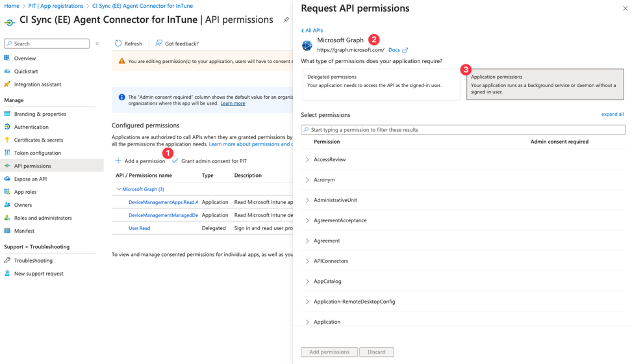
Task: Click the Refresh icon in toolbar
Action: pos(118,43)
